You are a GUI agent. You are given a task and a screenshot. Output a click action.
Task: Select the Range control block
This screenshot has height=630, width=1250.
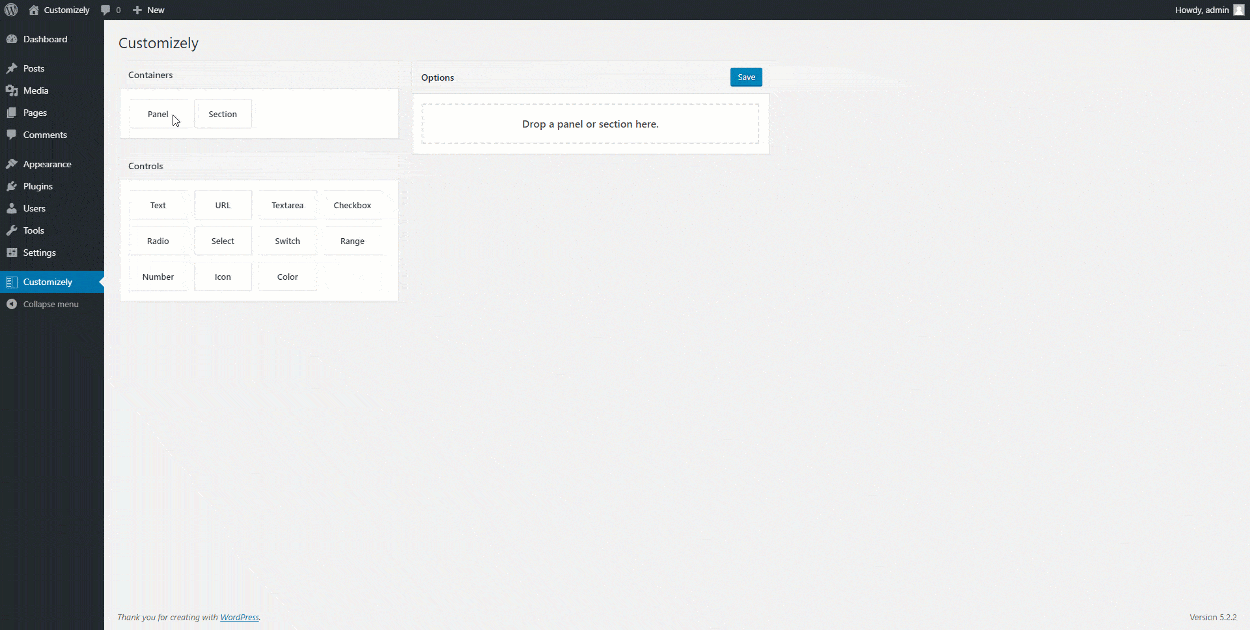352,241
